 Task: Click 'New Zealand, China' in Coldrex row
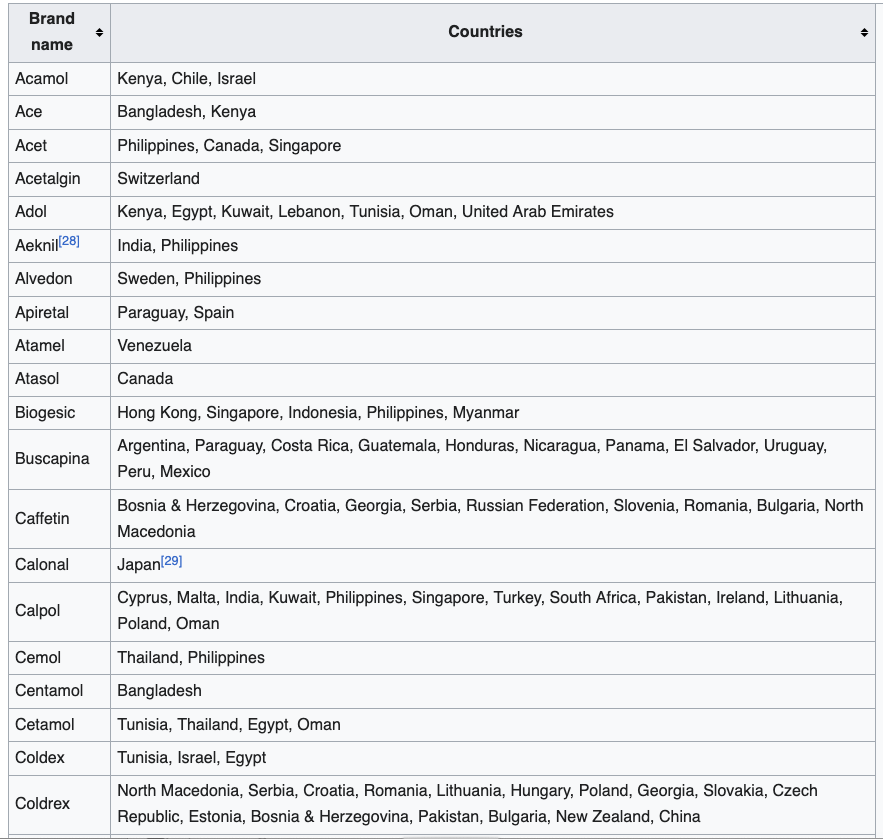628,817
